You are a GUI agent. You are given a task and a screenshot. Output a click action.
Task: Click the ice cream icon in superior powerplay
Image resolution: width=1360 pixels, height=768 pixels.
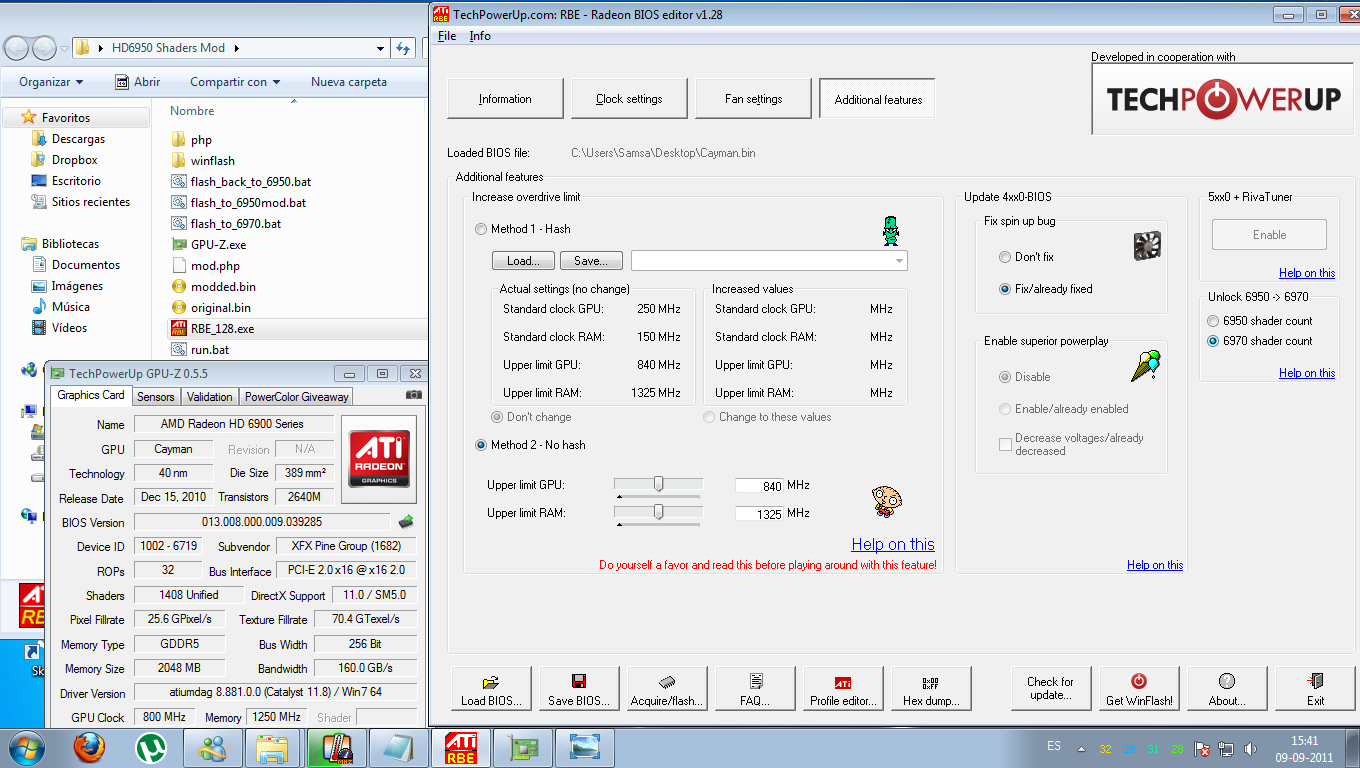pyautogui.click(x=1146, y=365)
